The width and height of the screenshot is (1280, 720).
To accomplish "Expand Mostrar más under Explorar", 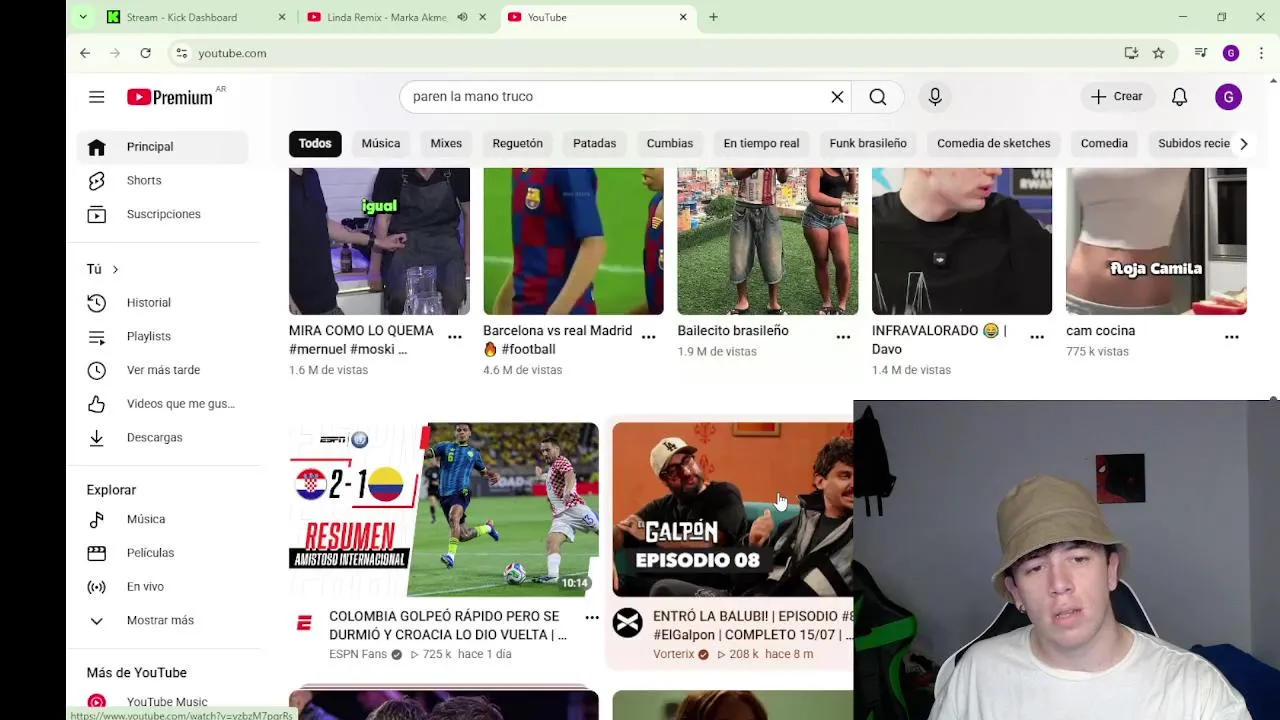I will pos(162,620).
